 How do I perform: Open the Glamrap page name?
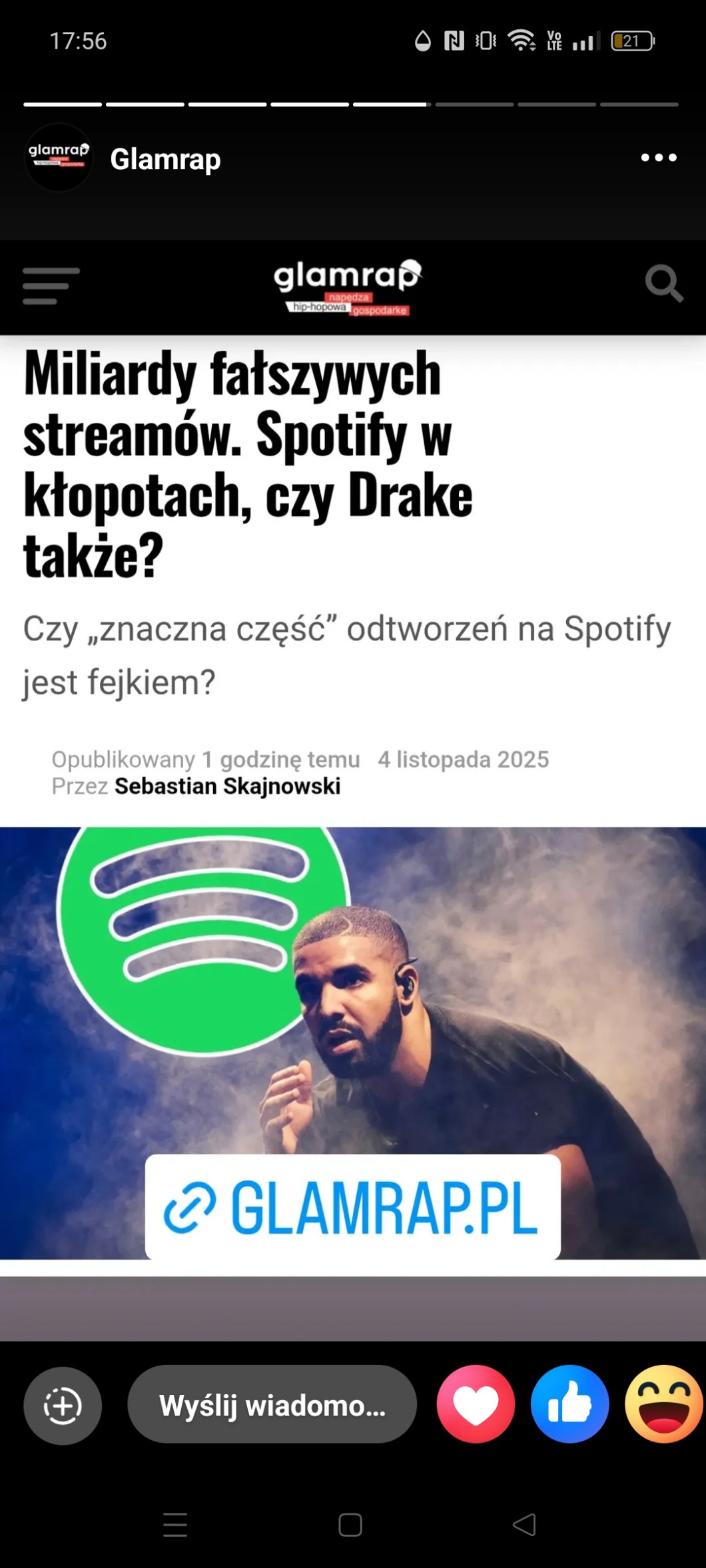(x=165, y=160)
